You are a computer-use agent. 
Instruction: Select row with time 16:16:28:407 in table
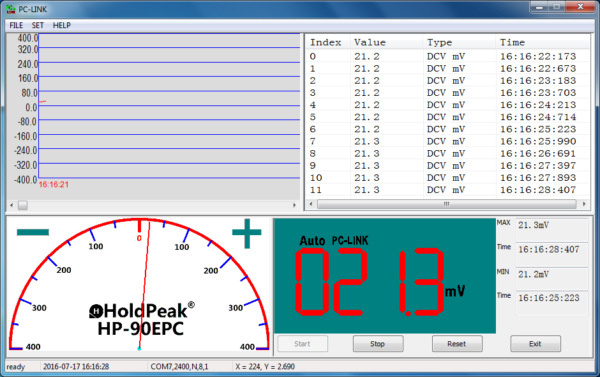tap(448, 190)
